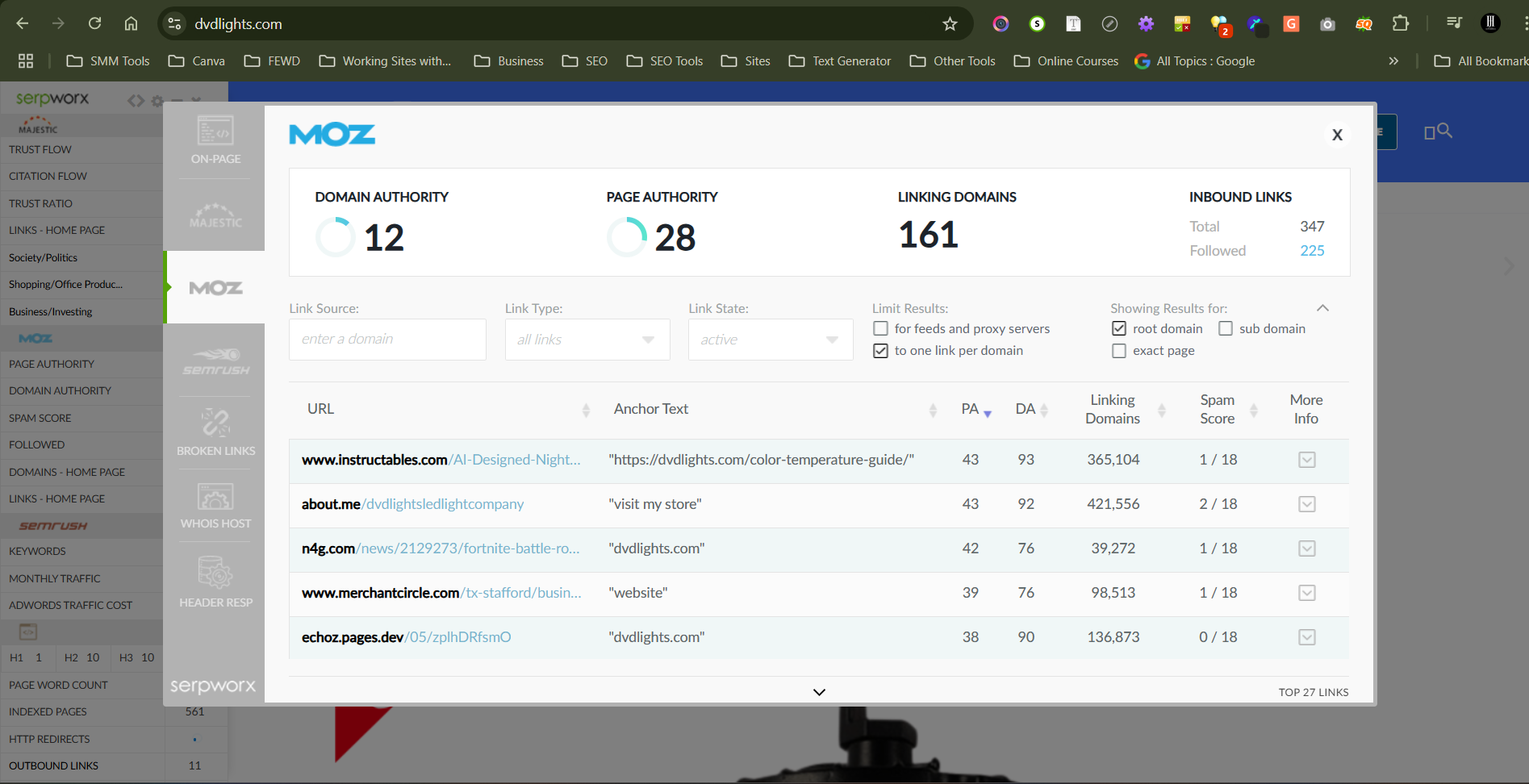The image size is (1529, 784).
Task: Click the Link Source domain input field
Action: point(387,340)
